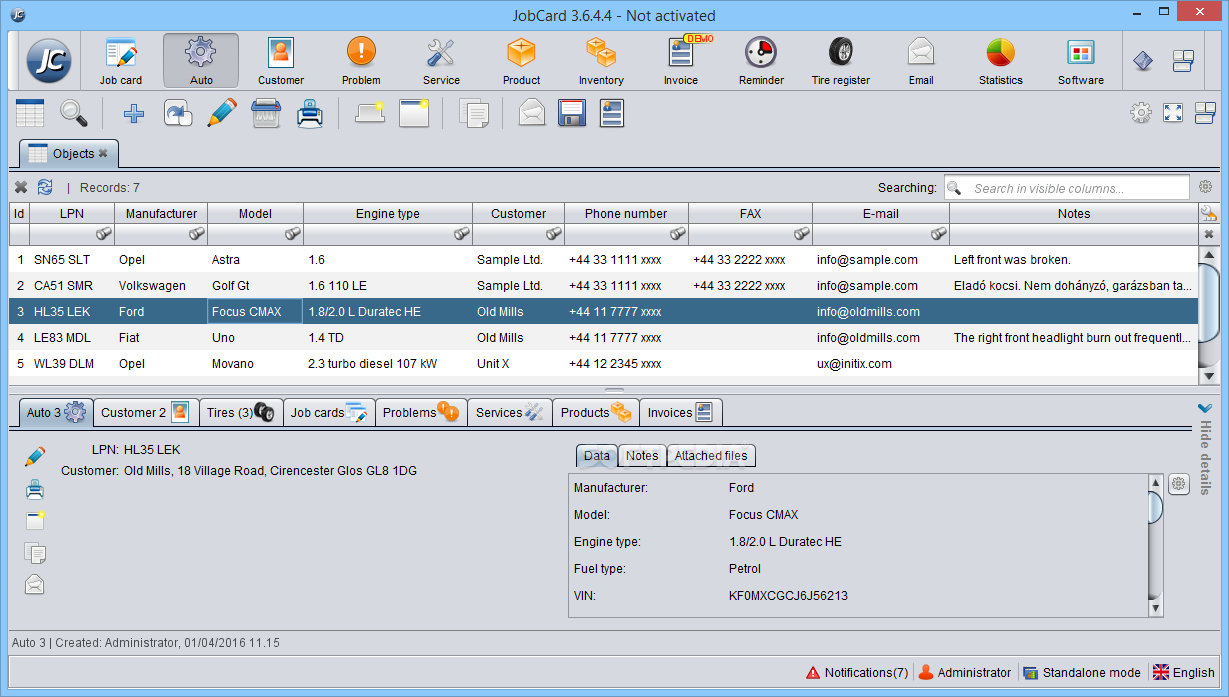Switch to Tires (3) tab

pos(240,412)
